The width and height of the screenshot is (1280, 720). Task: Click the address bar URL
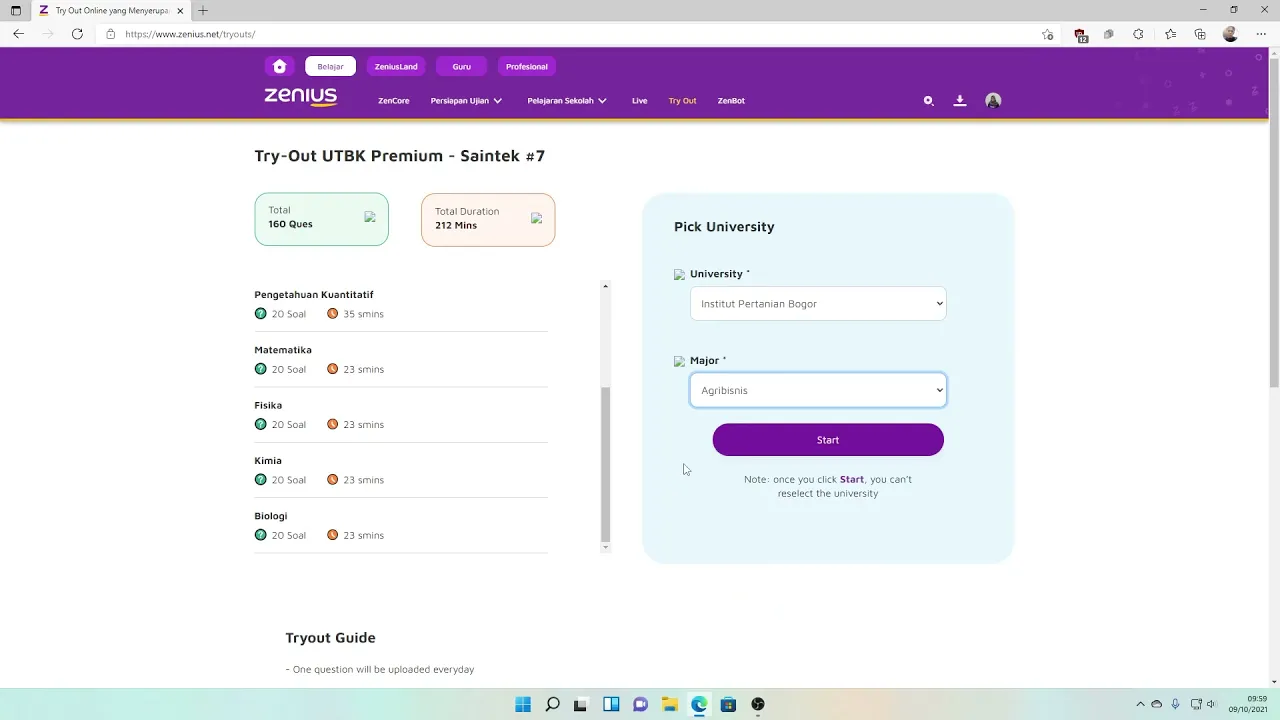pyautogui.click(x=190, y=34)
